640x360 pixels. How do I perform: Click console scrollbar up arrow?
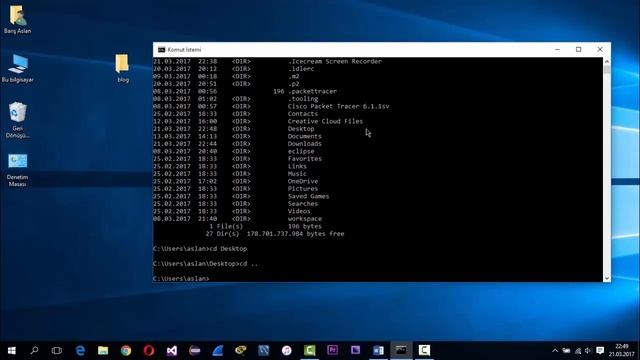coord(607,61)
